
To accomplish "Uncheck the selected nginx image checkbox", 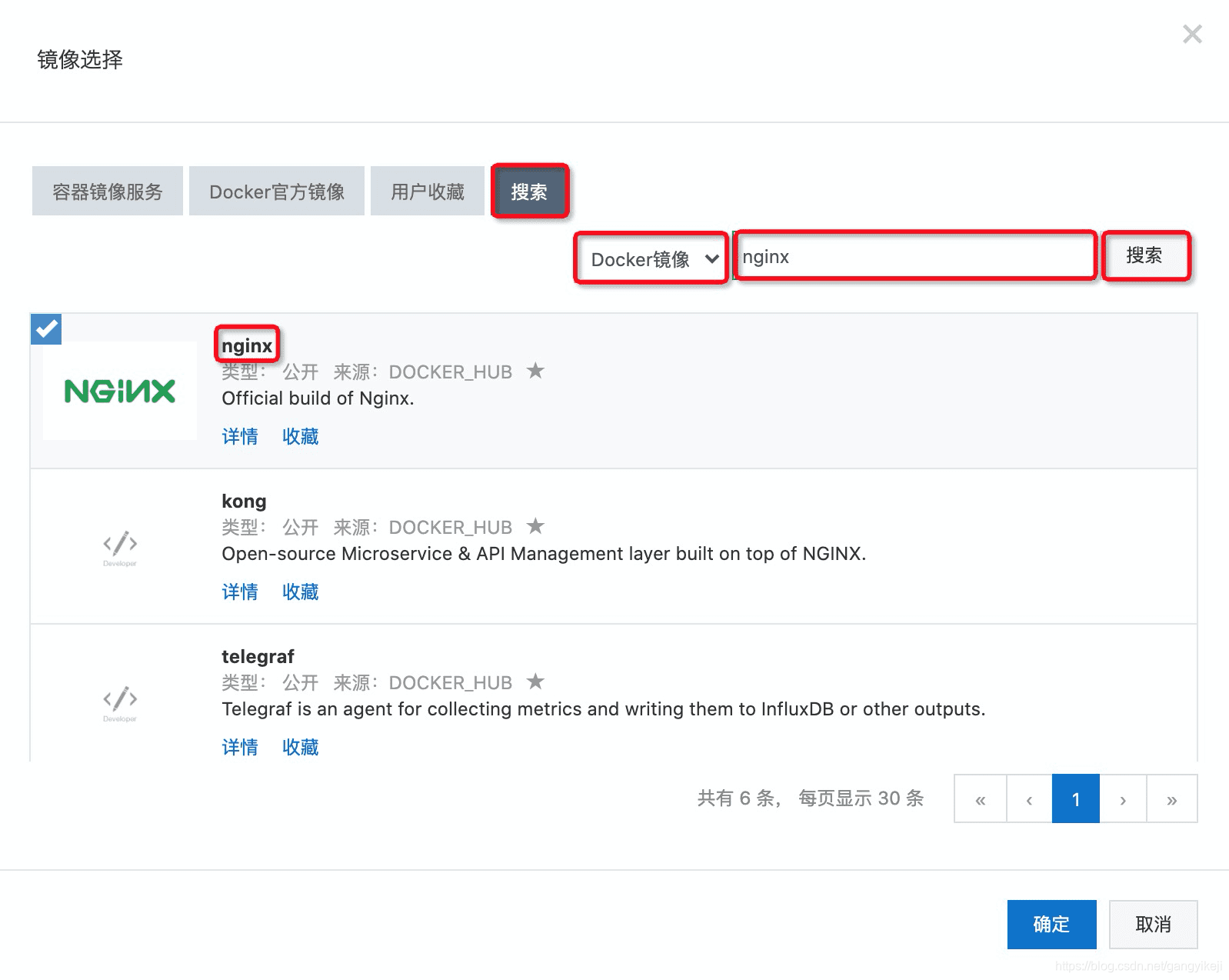I will [46, 329].
